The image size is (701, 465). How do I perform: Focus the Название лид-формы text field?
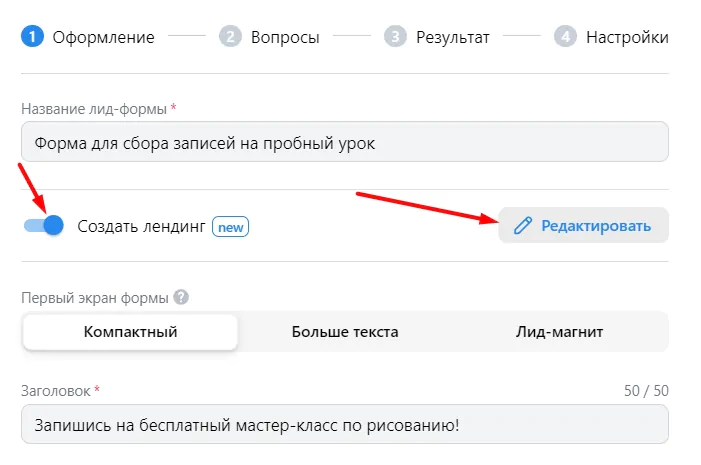345,142
